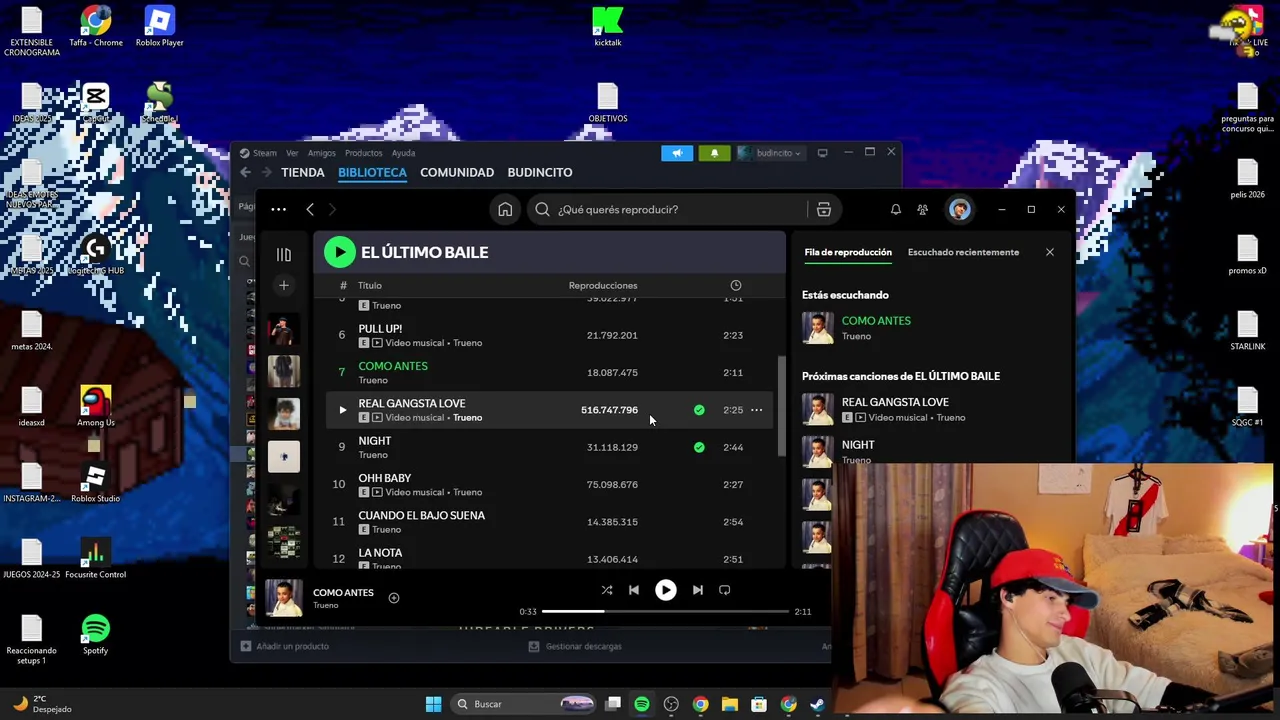Add COMO ANTES to Liked Songs plus icon
Screen dimensions: 1280x720
(x=394, y=598)
